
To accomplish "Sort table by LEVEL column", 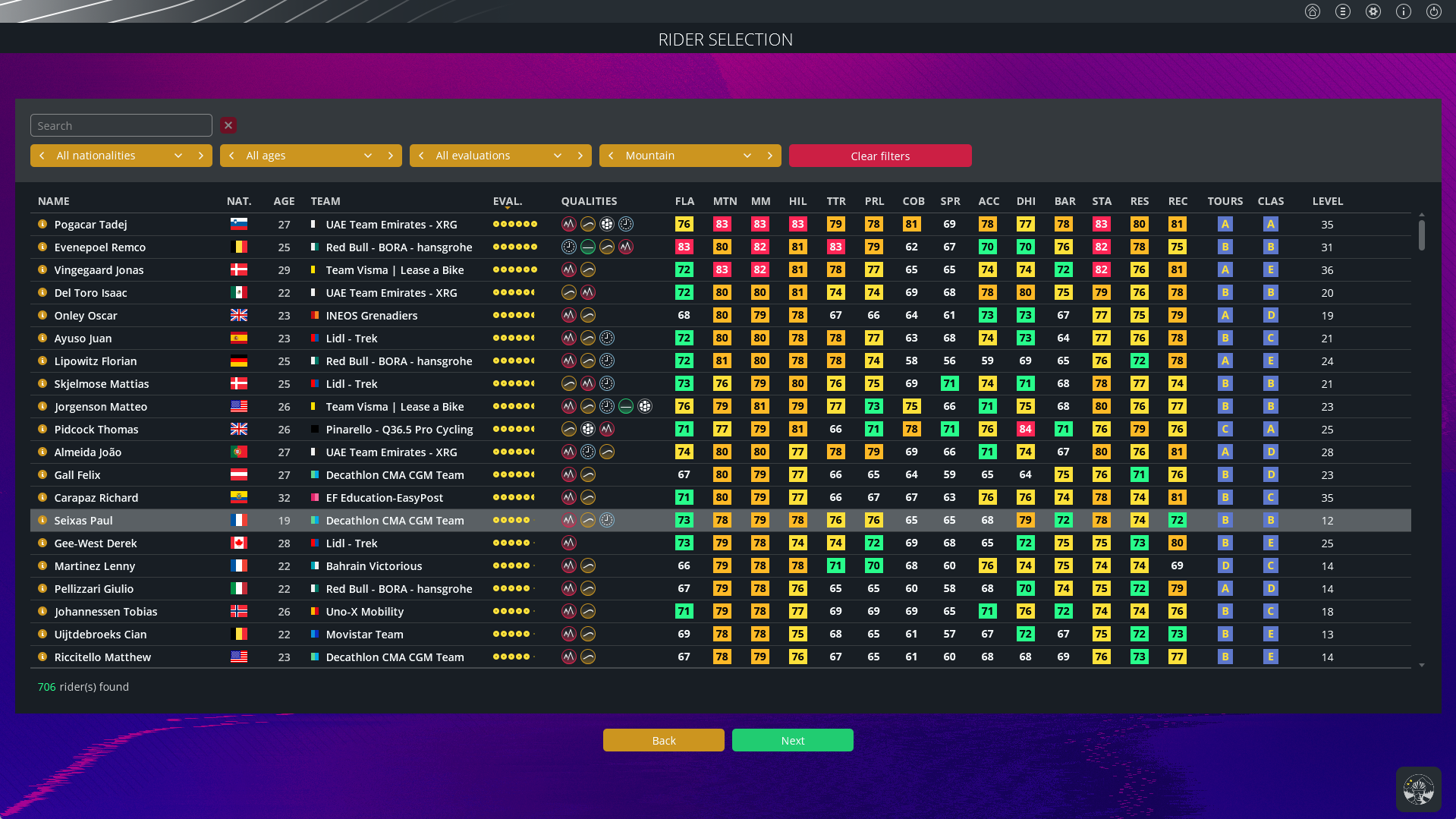I will pyautogui.click(x=1328, y=201).
